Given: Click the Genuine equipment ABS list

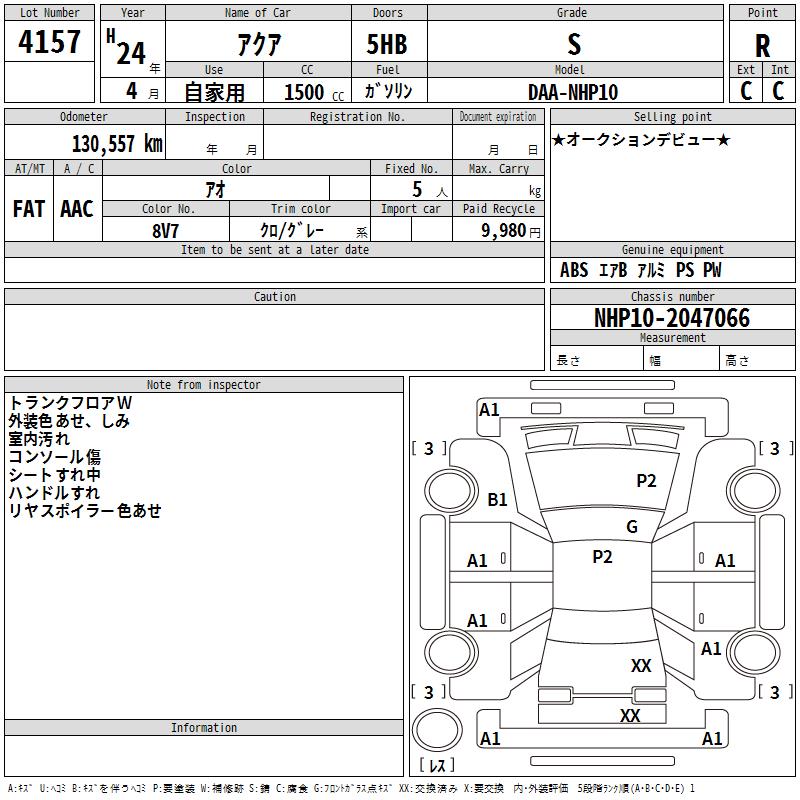Looking at the screenshot, I should coord(640,270).
